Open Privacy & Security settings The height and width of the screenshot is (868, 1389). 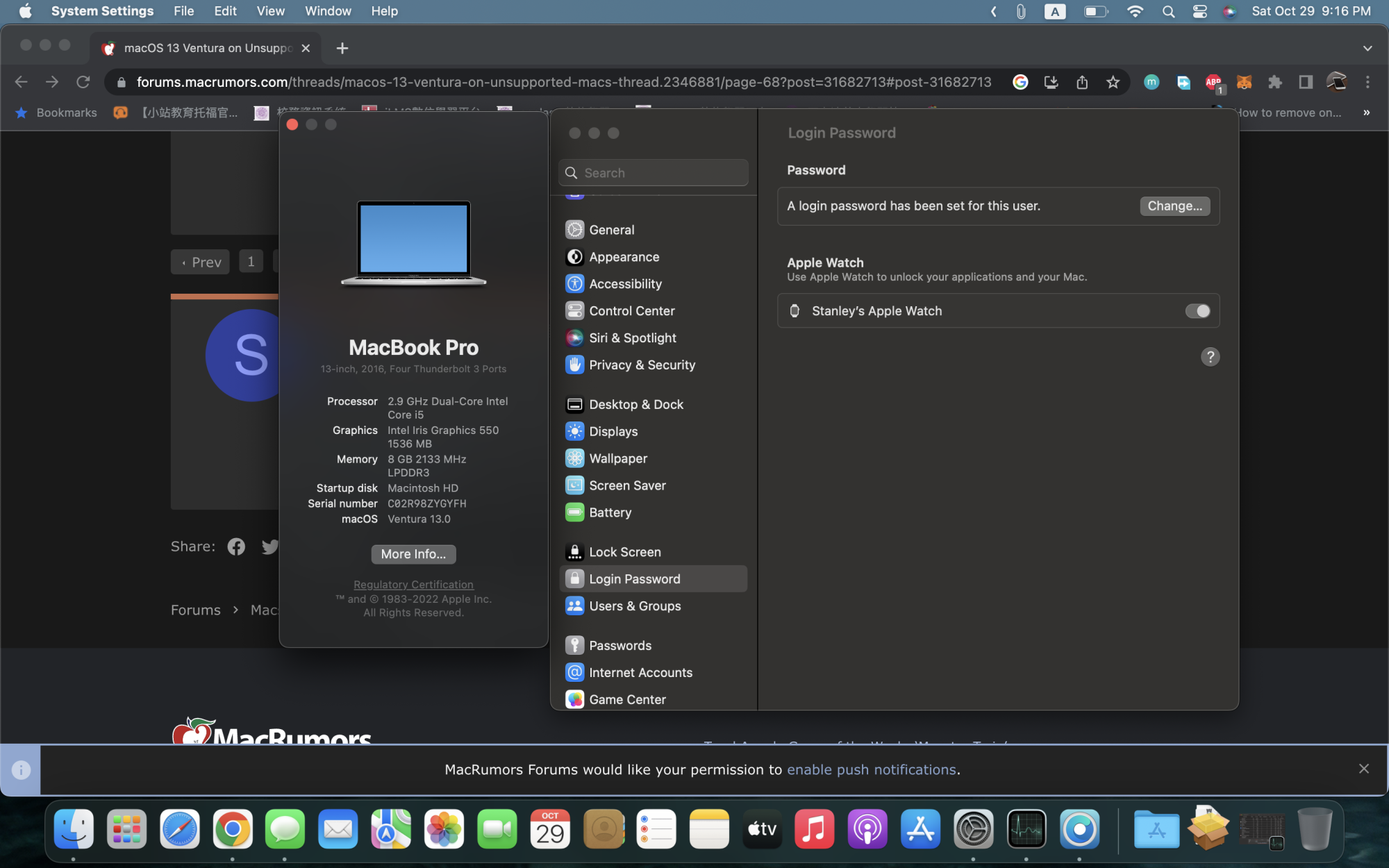tap(641, 365)
